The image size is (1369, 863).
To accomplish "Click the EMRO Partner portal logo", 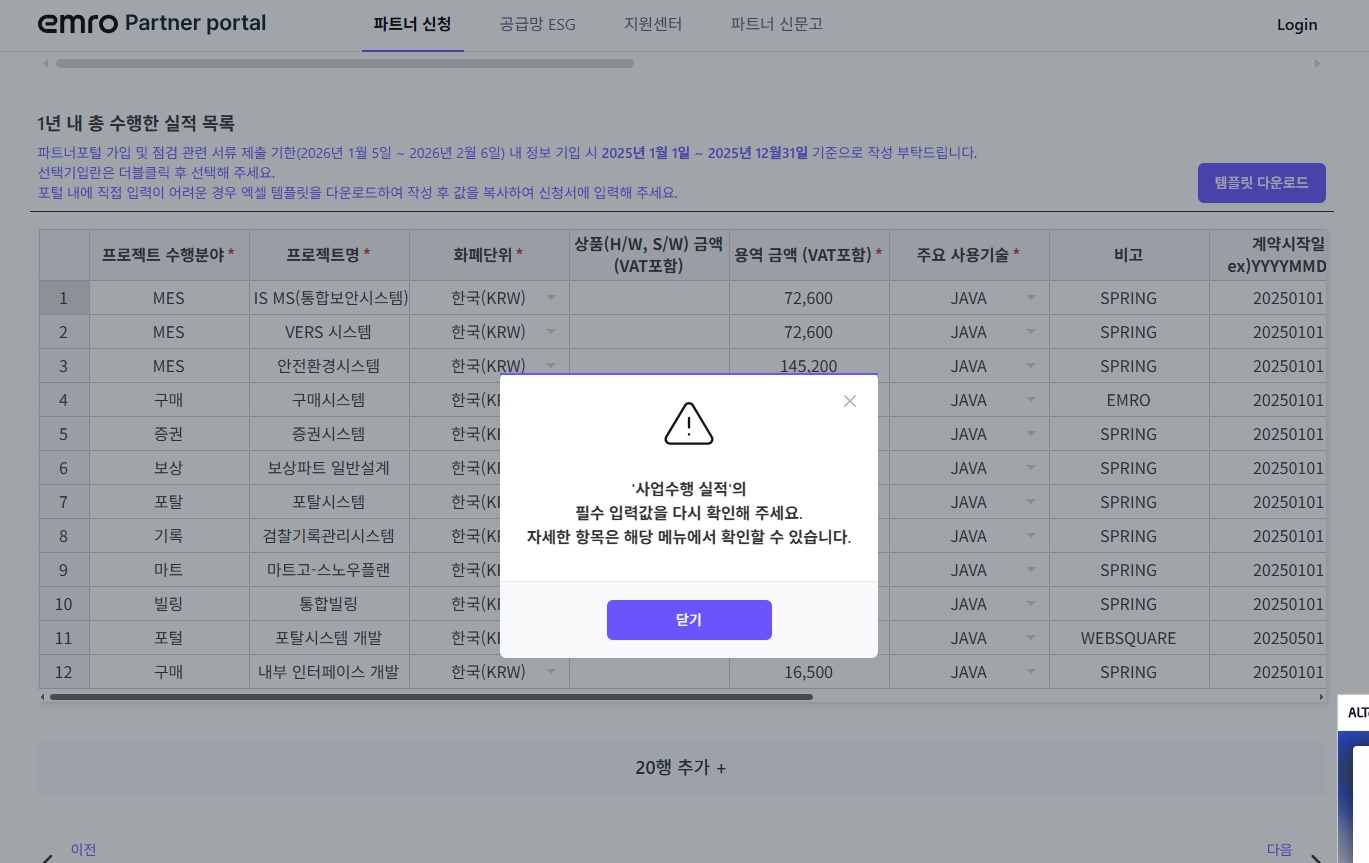I will pos(150,23).
